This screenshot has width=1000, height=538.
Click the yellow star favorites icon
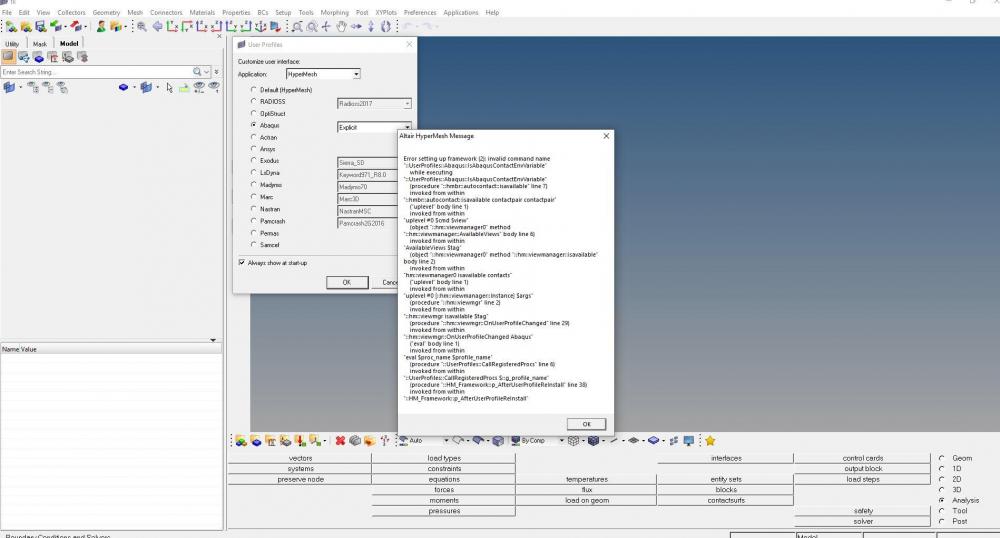(710, 440)
